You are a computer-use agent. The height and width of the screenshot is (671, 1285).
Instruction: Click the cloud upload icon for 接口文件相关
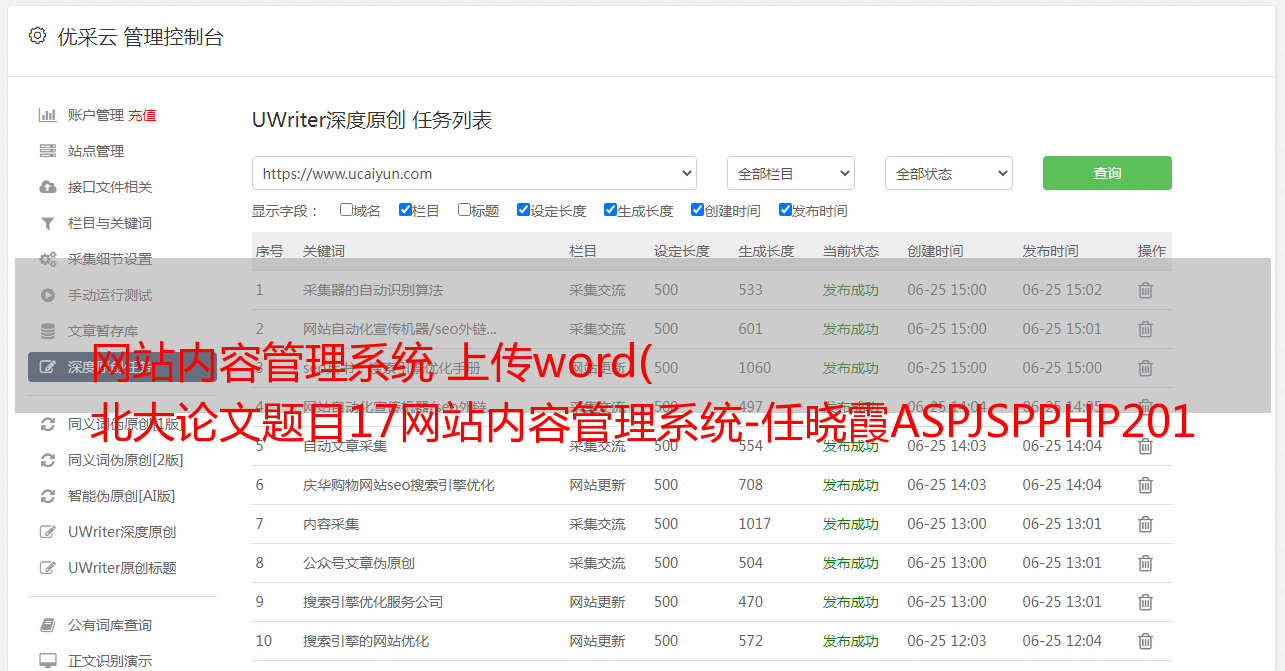(x=47, y=187)
